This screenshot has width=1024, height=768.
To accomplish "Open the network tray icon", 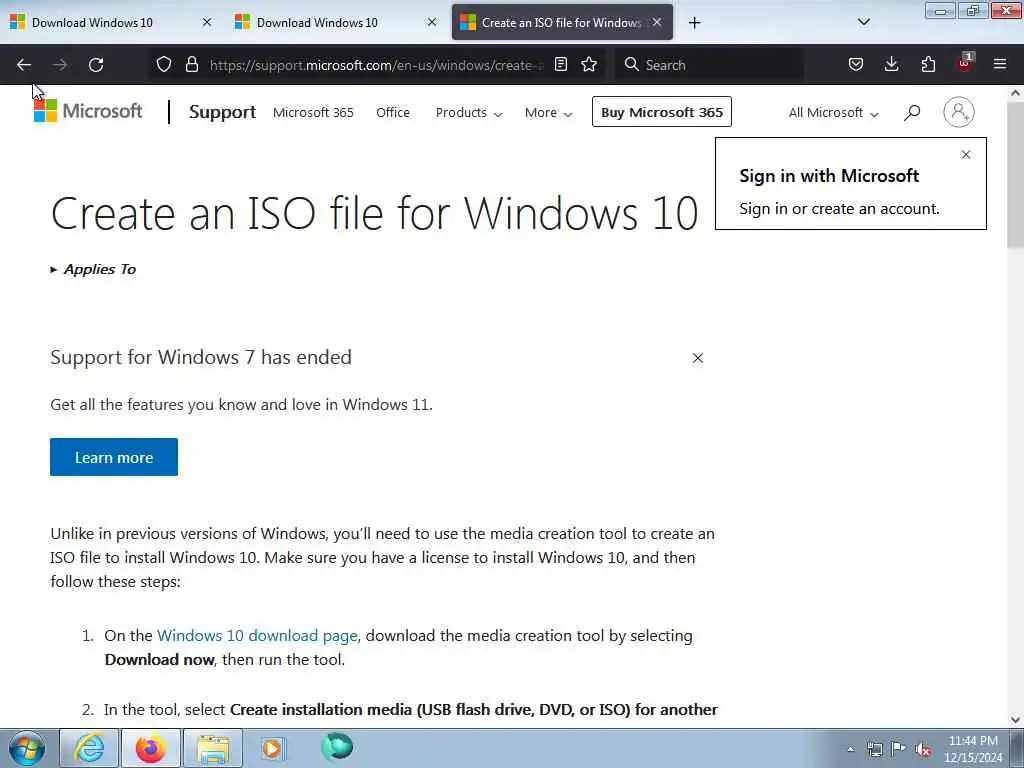I will [x=874, y=749].
